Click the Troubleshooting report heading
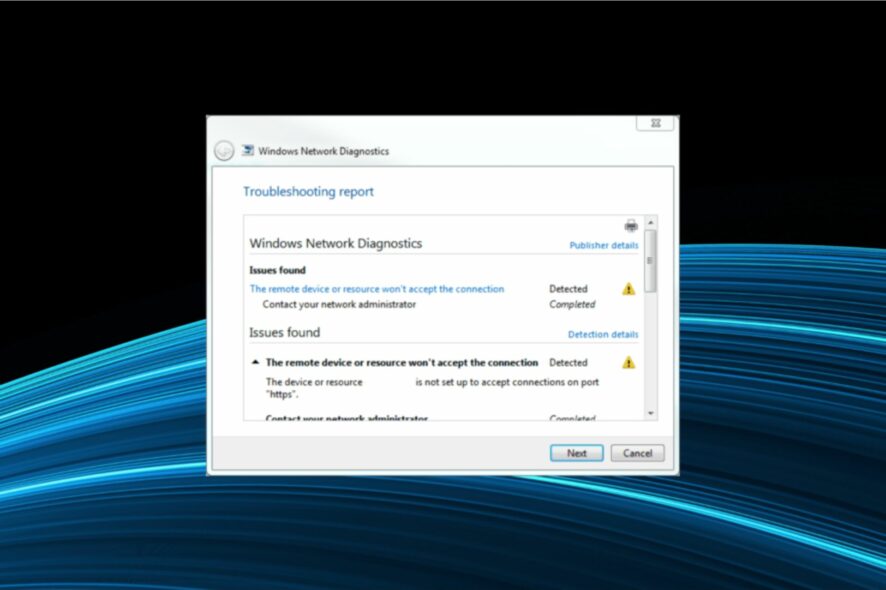 [309, 192]
